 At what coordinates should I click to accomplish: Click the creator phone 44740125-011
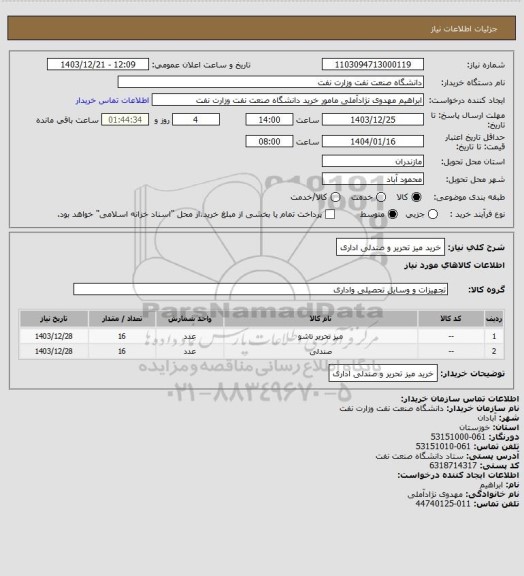click(x=443, y=504)
